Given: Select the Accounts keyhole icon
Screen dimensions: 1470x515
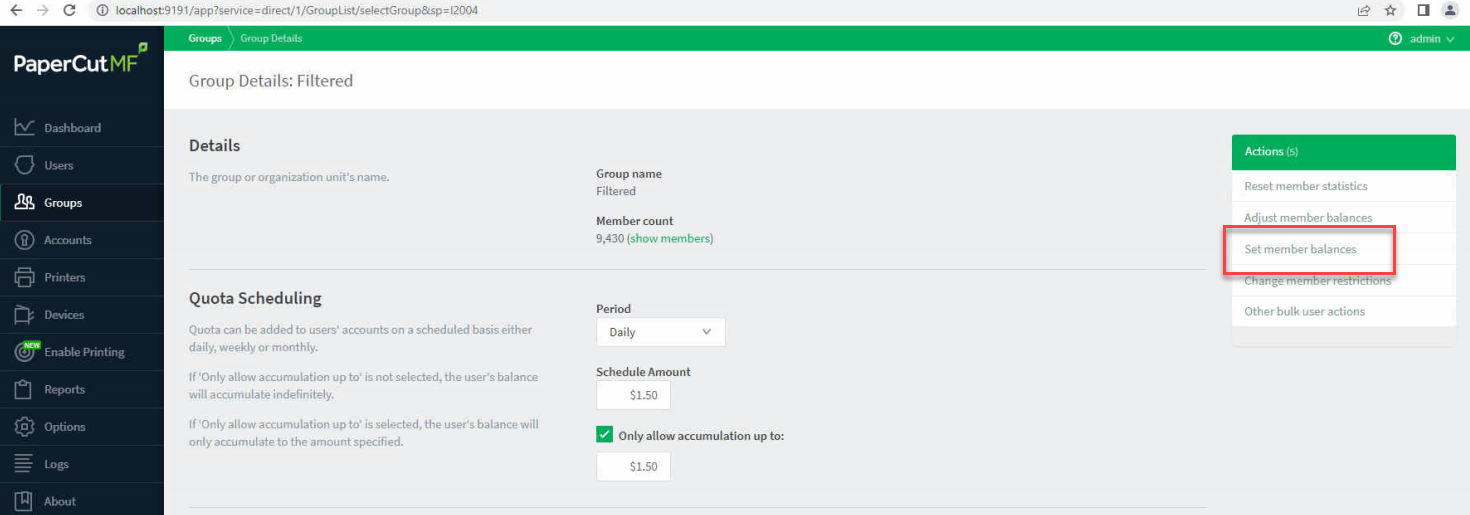Looking at the screenshot, I should [25, 240].
